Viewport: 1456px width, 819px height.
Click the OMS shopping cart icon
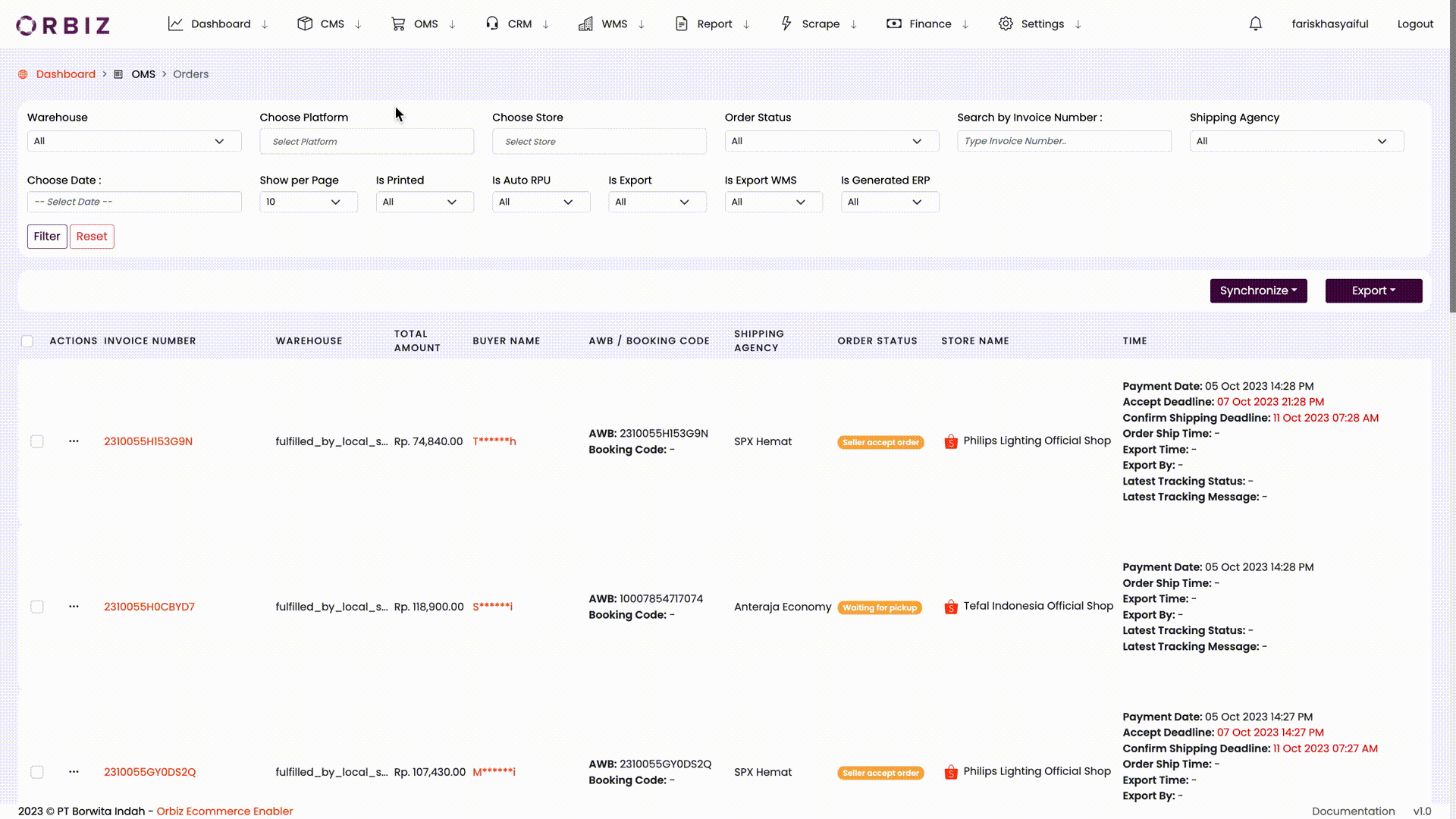(398, 24)
